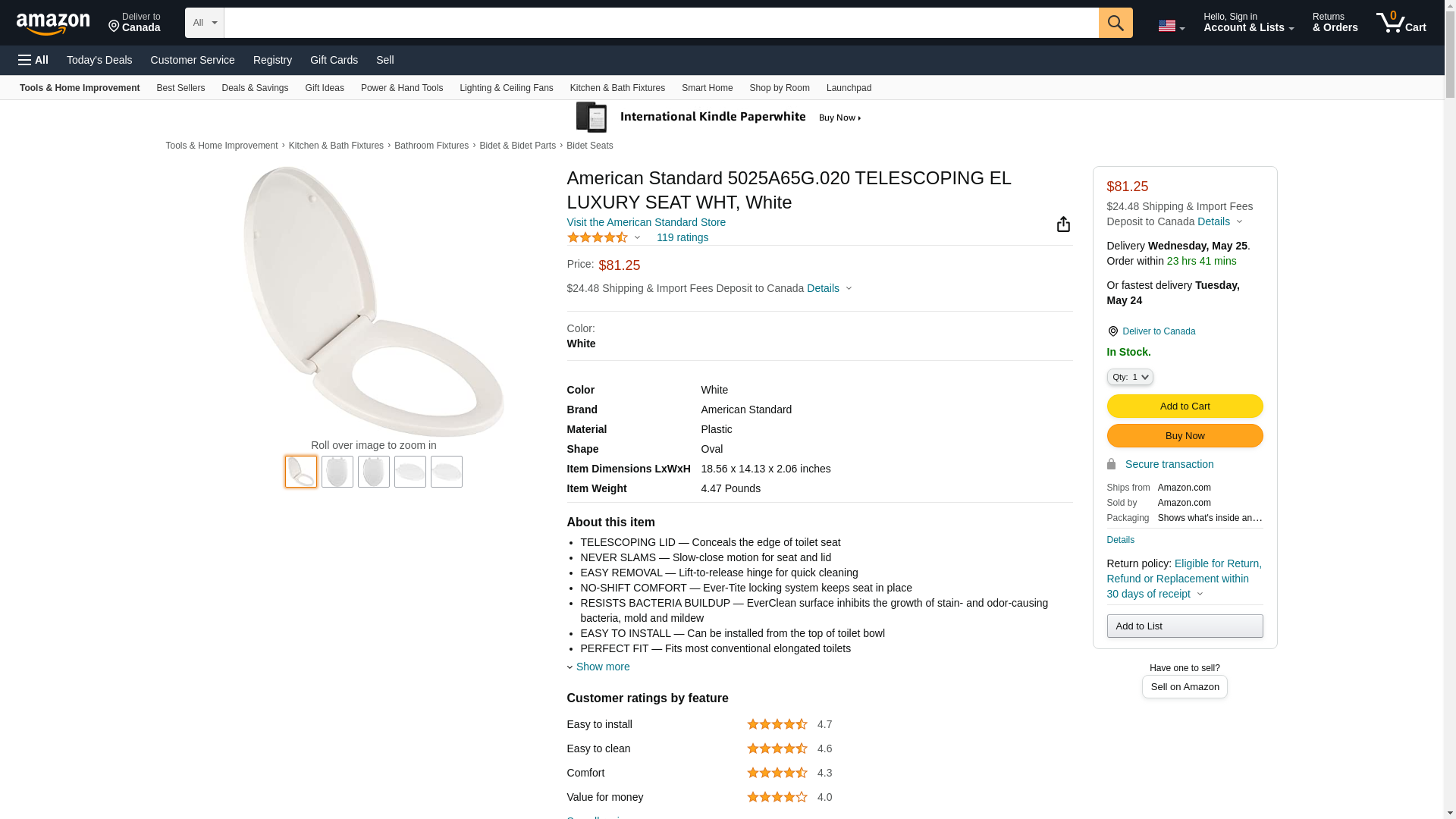Open the Qty quantity dropdown
1456x819 pixels.
point(1129,377)
